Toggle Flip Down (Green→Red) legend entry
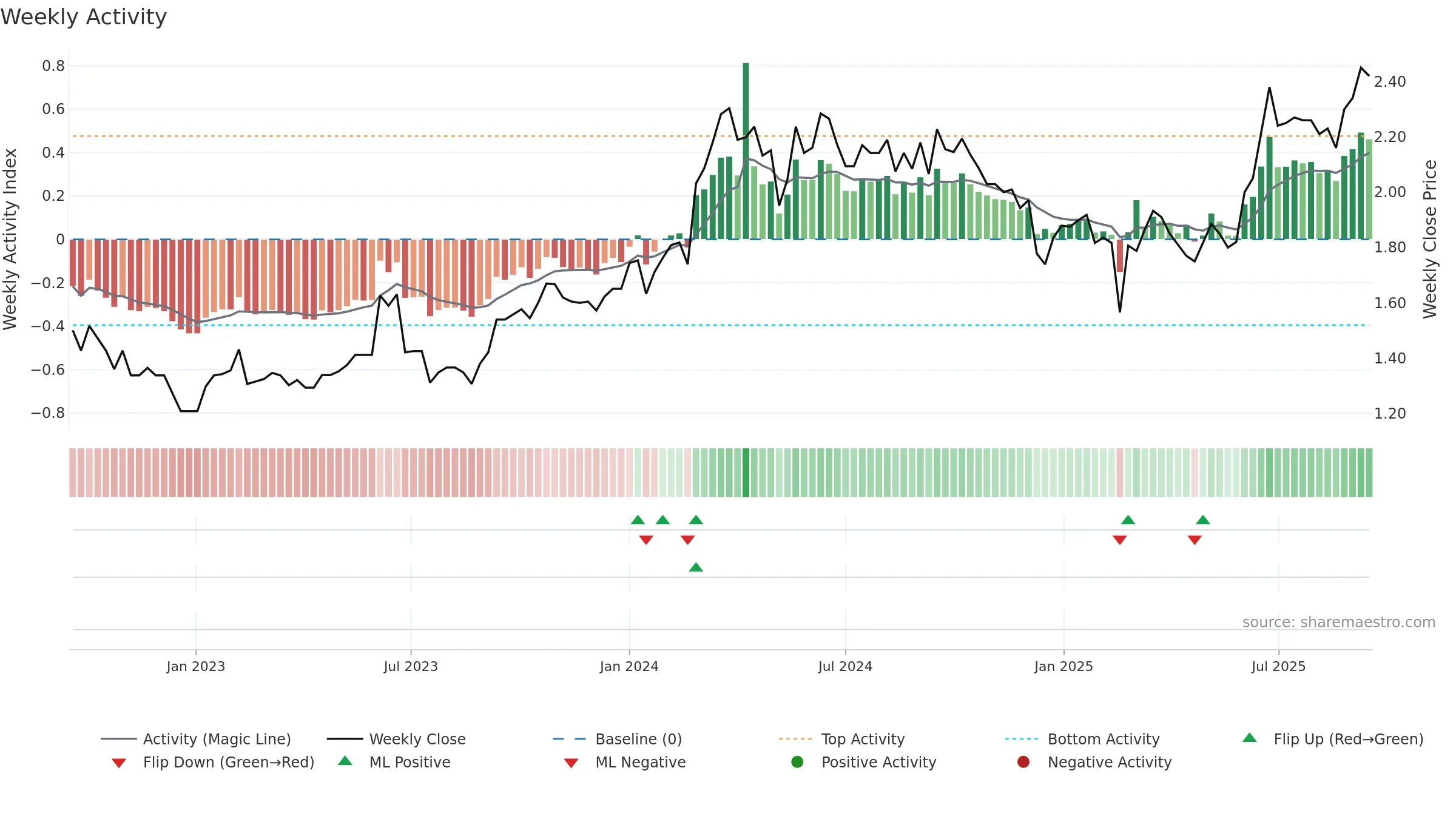 [x=213, y=762]
